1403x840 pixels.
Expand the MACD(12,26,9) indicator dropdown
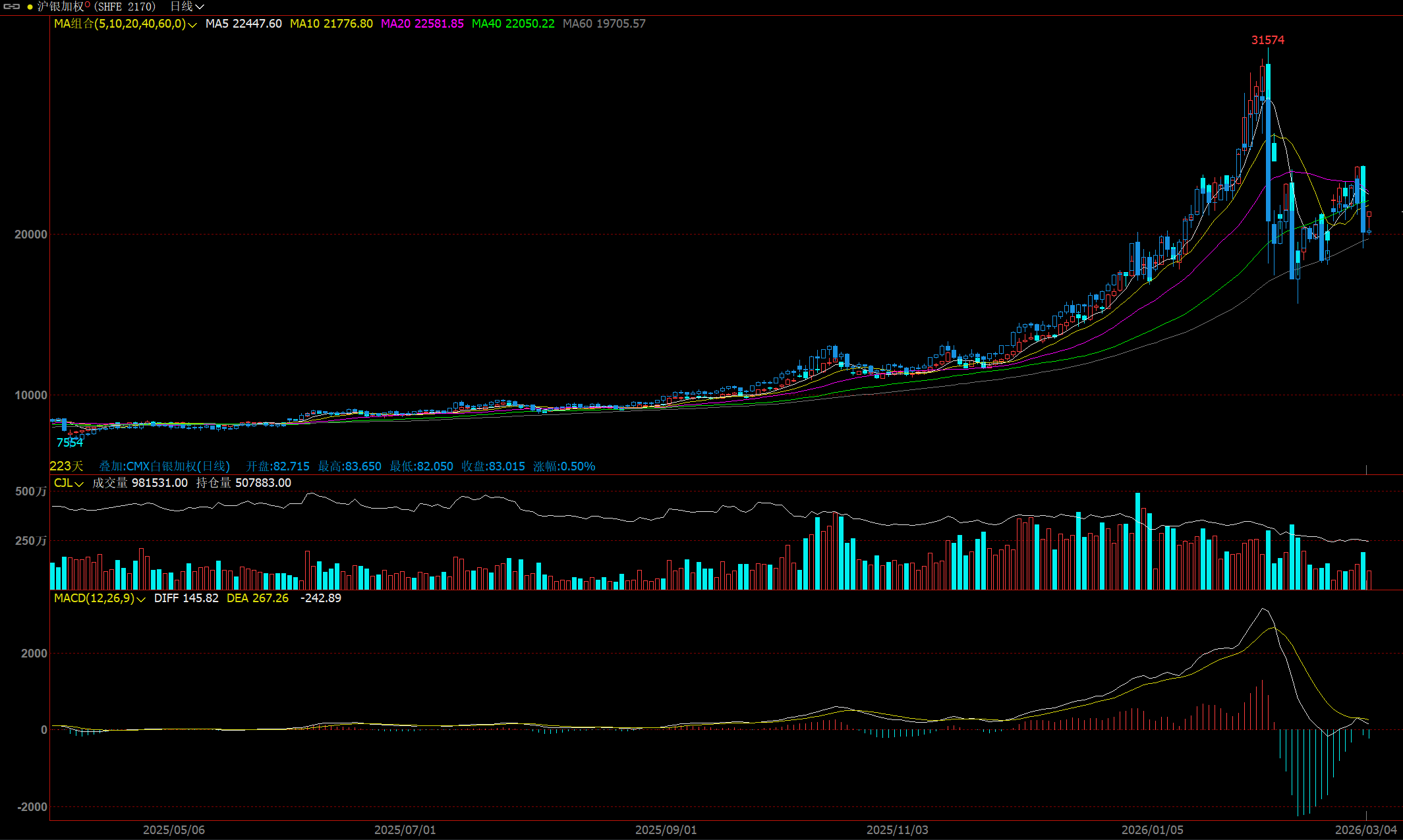pos(140,599)
